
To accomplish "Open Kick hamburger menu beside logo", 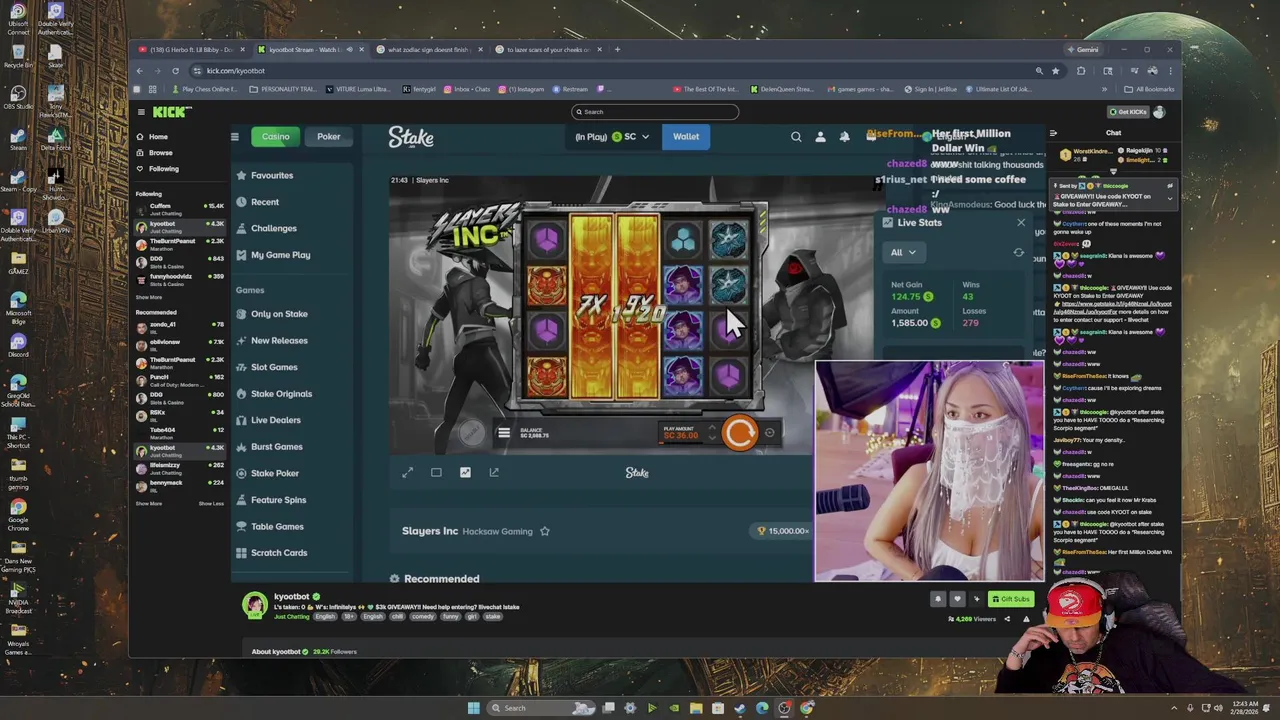I will [x=141, y=112].
